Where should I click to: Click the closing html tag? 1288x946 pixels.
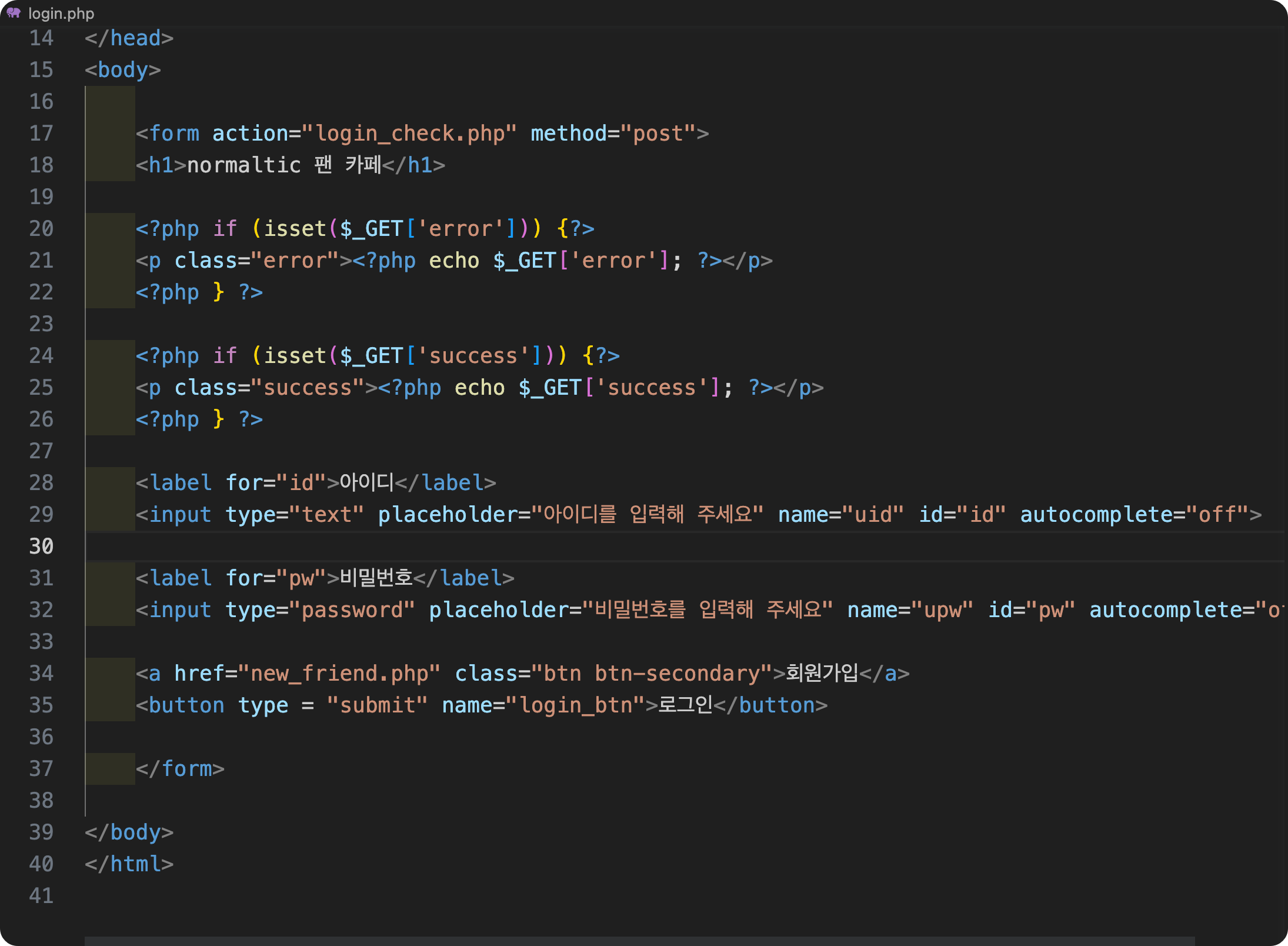click(129, 864)
